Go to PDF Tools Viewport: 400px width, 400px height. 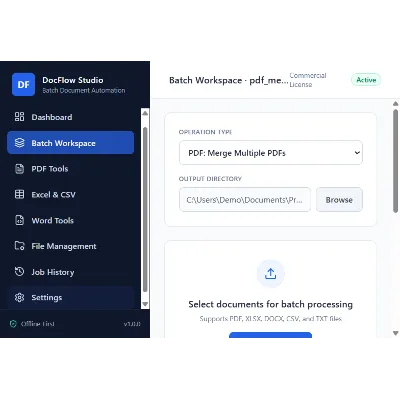point(70,169)
